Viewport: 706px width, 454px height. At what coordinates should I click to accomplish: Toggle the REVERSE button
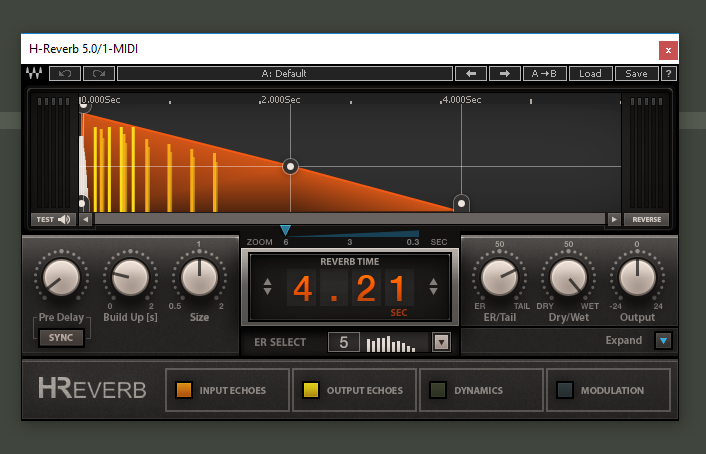647,219
